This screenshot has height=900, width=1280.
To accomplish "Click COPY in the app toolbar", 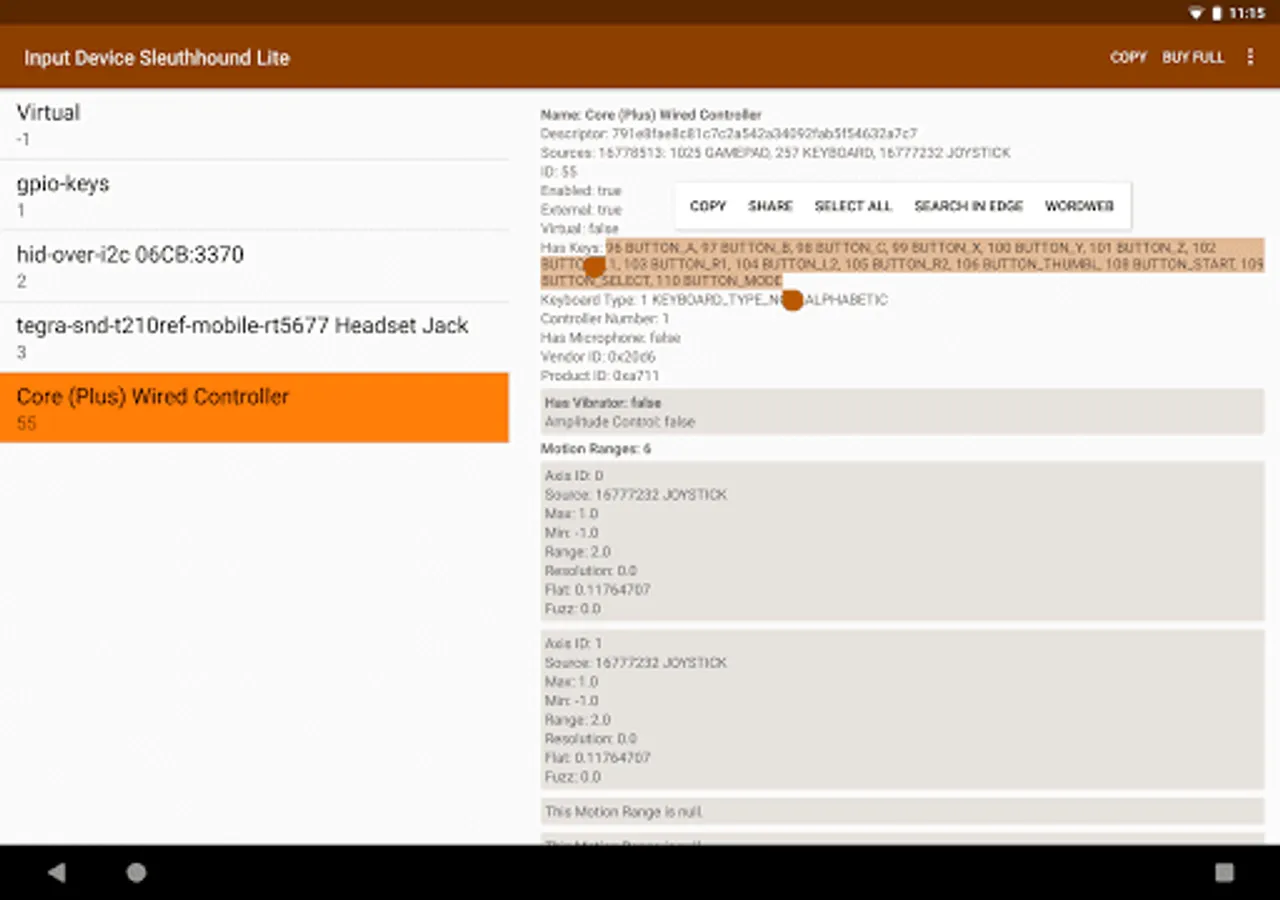I will 1128,57.
